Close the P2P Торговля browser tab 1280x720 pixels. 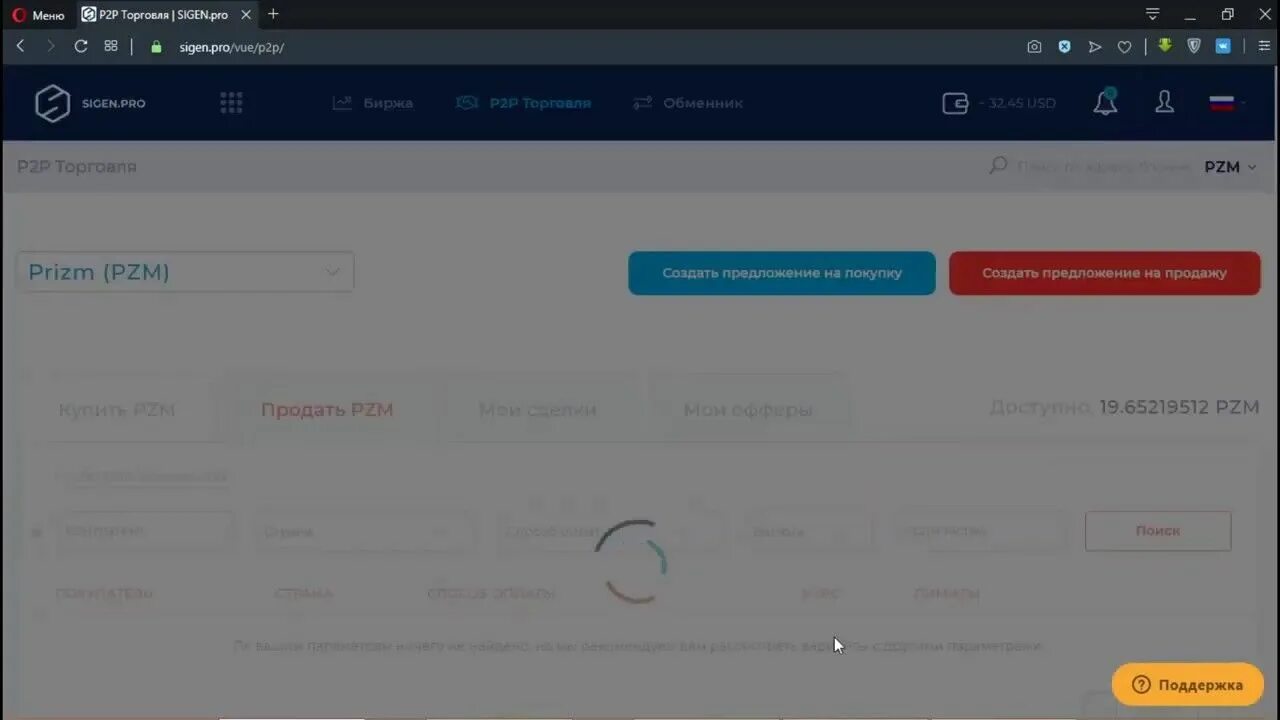246,15
